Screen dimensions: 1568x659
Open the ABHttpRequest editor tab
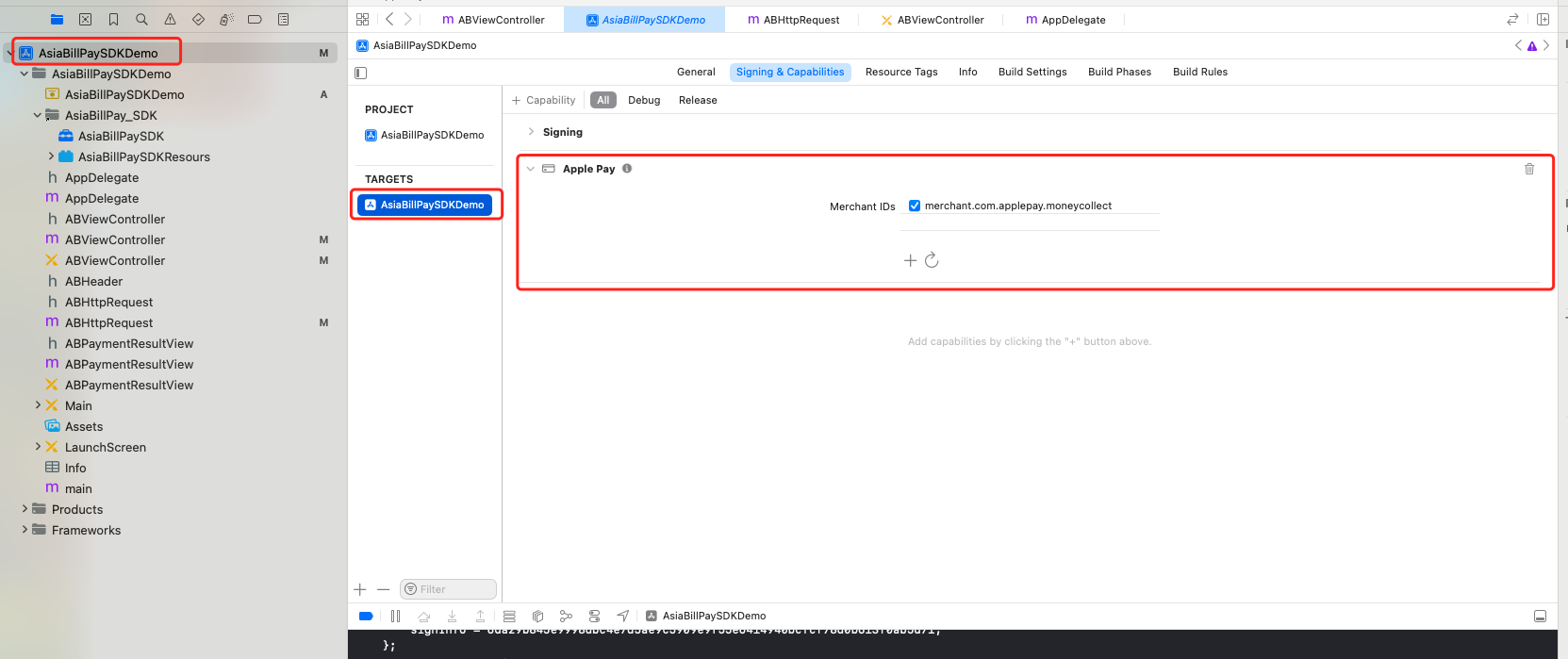tap(793, 20)
